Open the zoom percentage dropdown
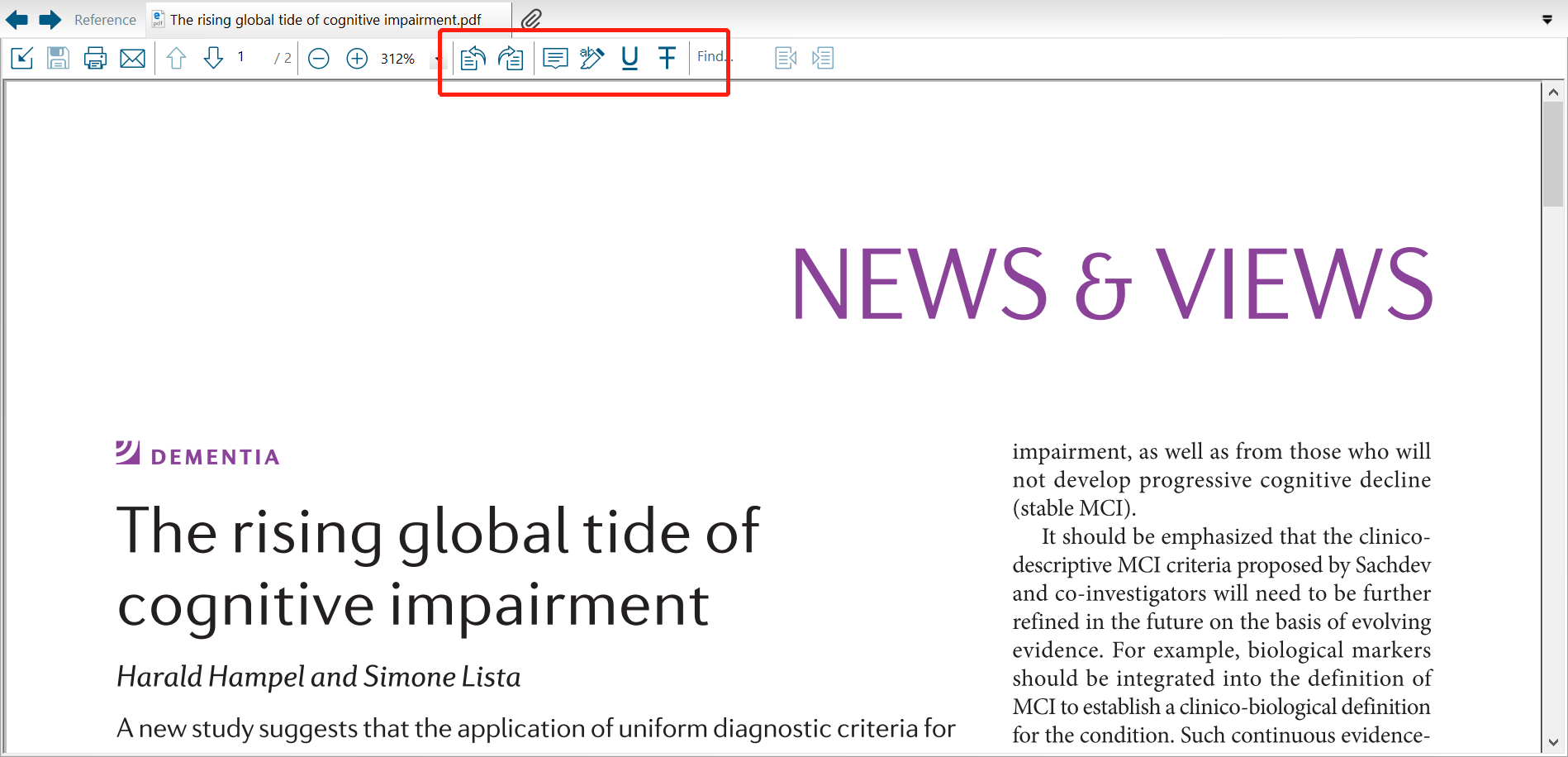 click(x=436, y=59)
